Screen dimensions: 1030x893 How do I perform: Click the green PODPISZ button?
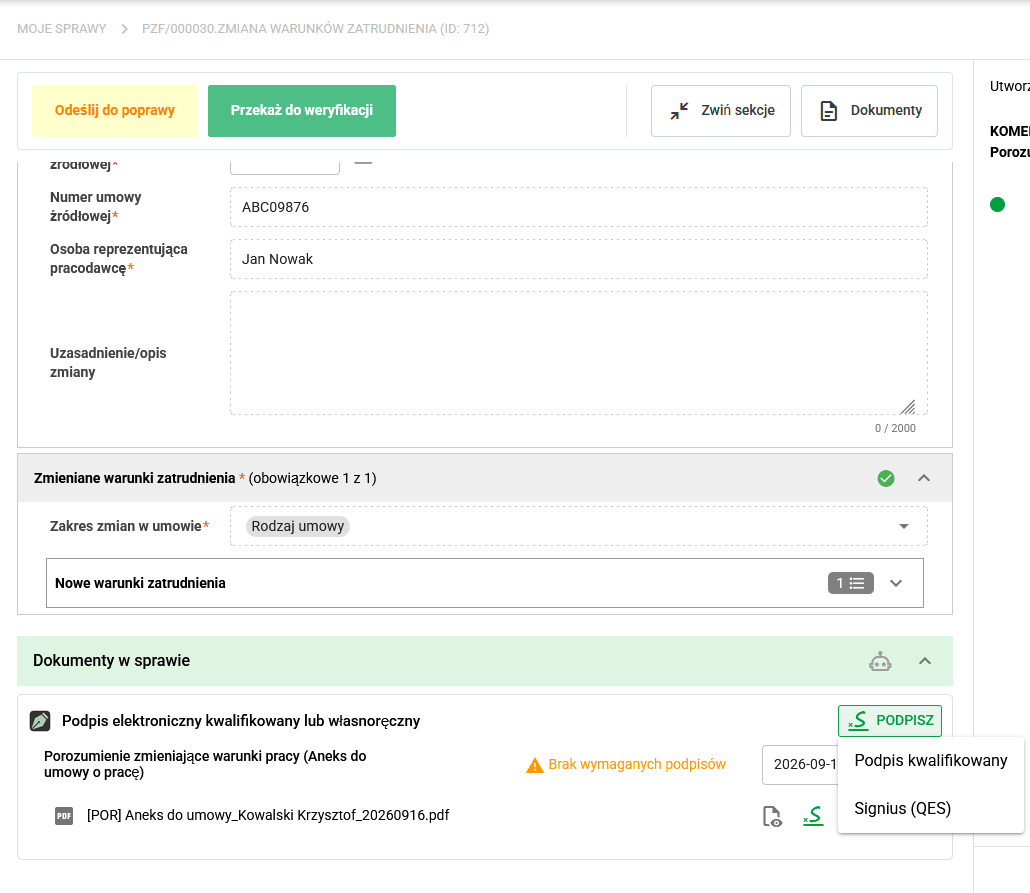click(889, 721)
